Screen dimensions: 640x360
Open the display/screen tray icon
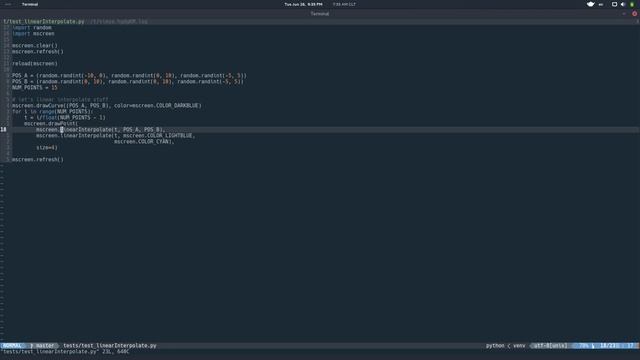614,4
